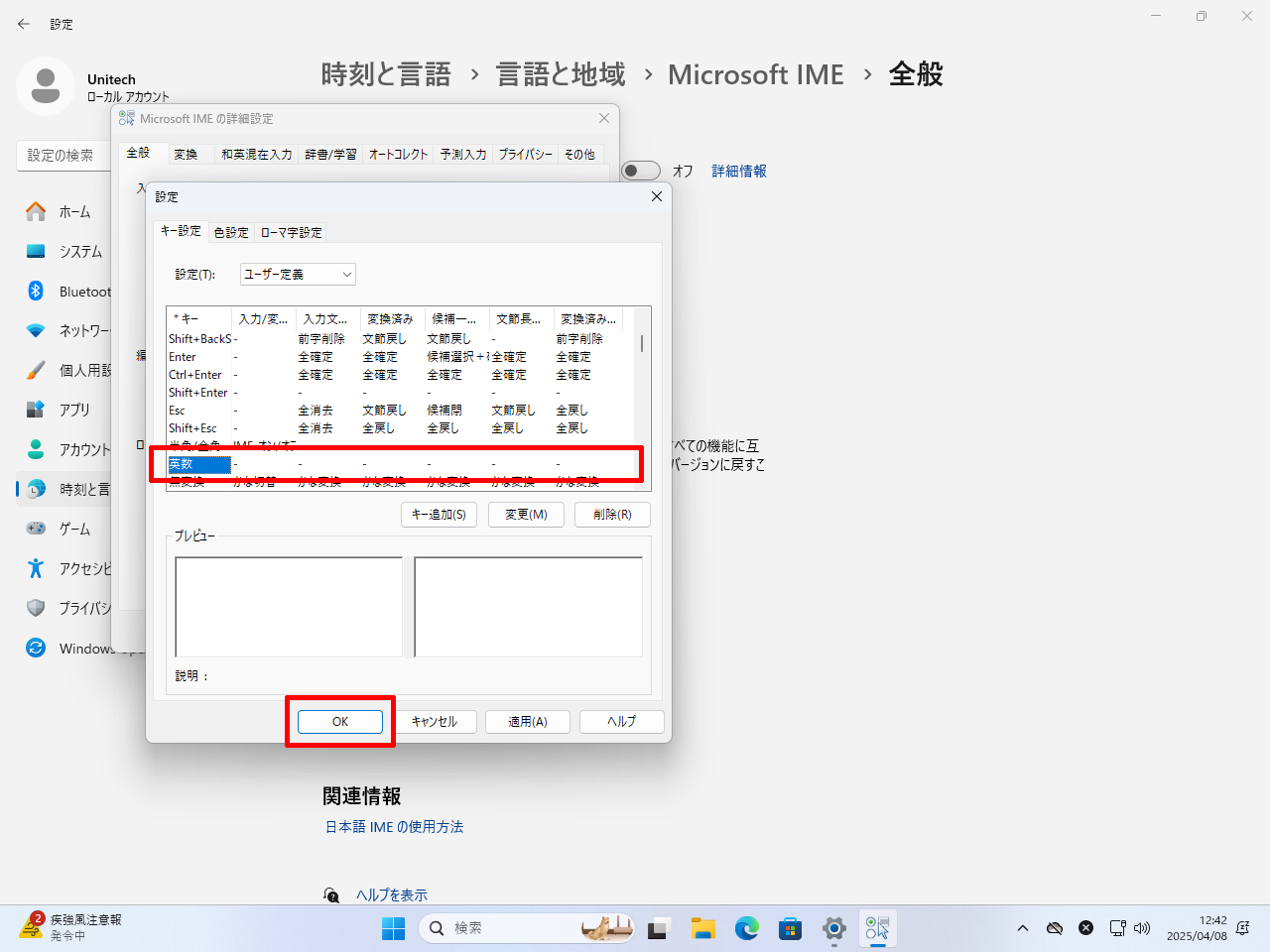Select the Shift+Esc row in key list
1270x952 pixels.
tap(402, 428)
